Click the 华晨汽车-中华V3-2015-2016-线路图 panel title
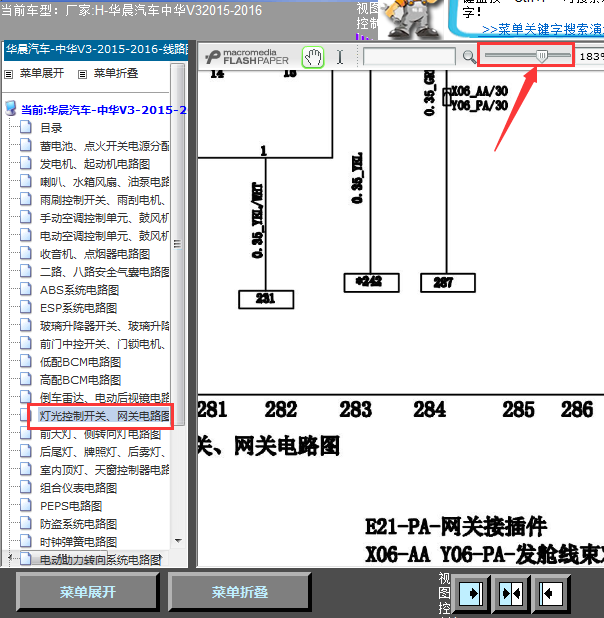This screenshot has width=604, height=618. tap(97, 49)
